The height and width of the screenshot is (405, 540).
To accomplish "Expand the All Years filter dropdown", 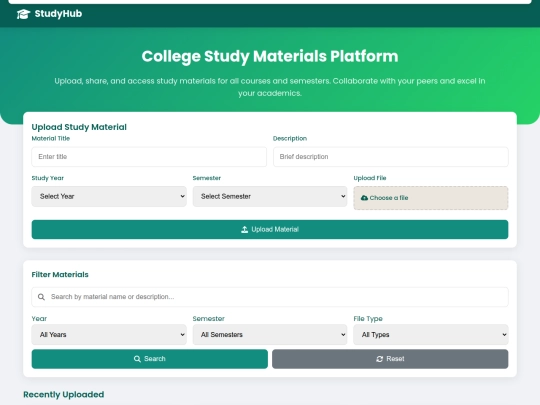I will (109, 334).
